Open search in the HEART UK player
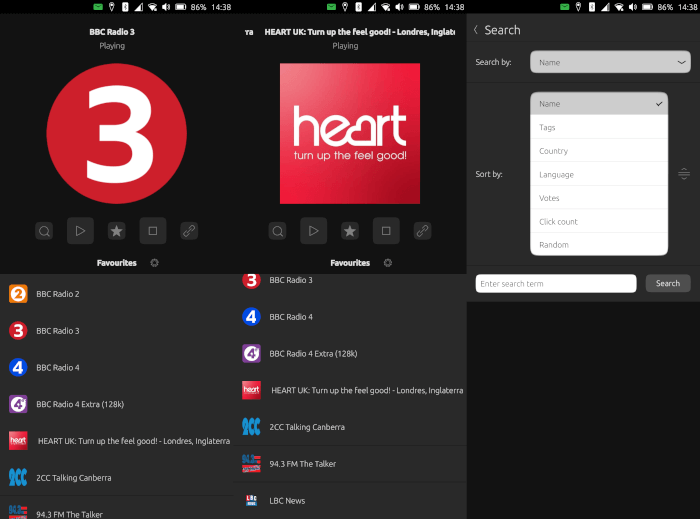The image size is (700, 519). pyautogui.click(x=278, y=231)
